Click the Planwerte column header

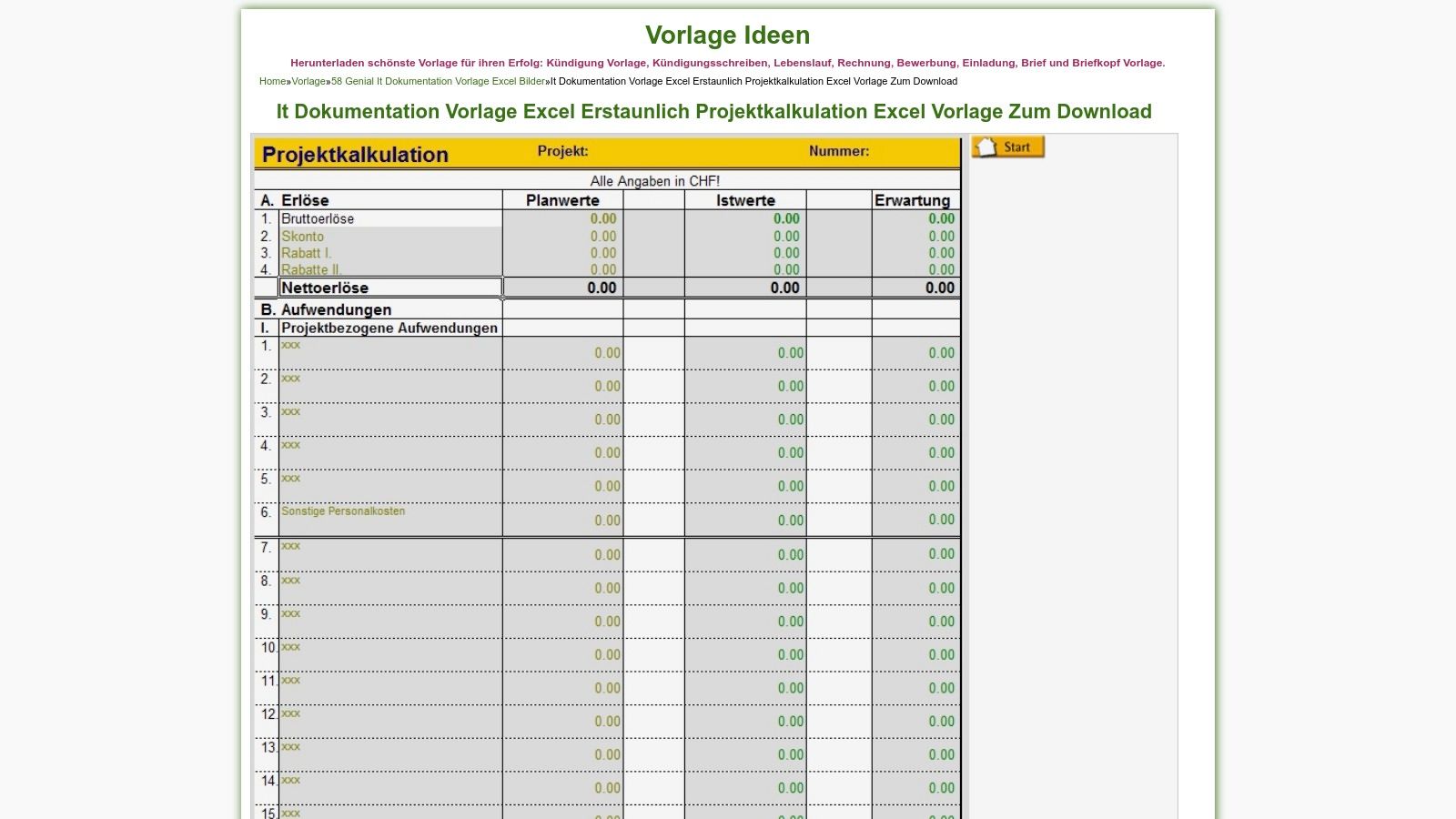tap(562, 200)
